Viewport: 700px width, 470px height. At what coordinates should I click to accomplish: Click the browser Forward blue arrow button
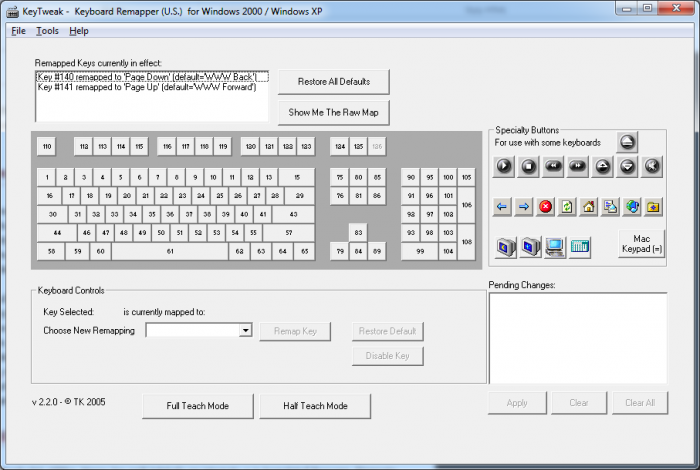tap(524, 207)
